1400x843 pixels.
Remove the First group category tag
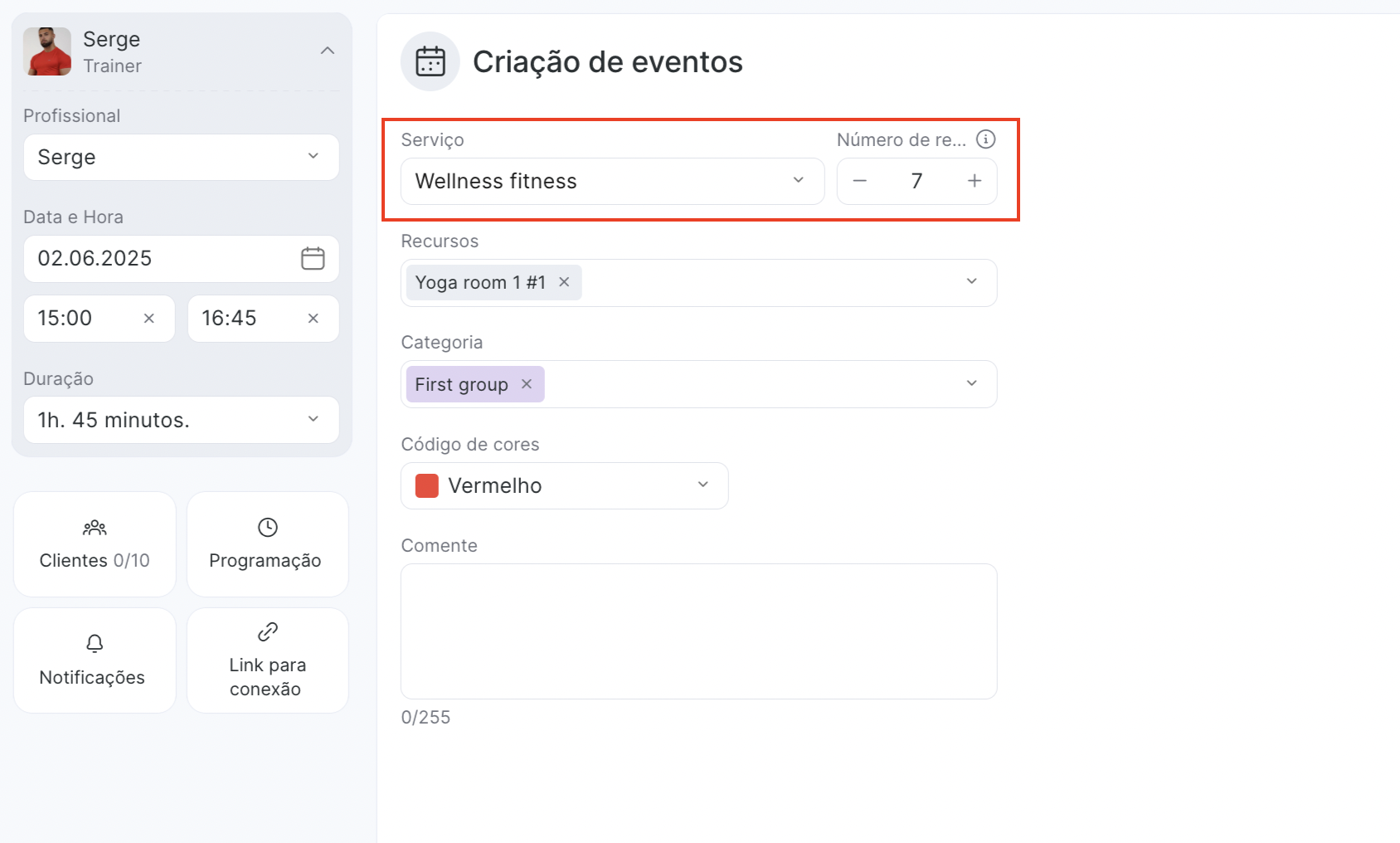pyautogui.click(x=527, y=384)
